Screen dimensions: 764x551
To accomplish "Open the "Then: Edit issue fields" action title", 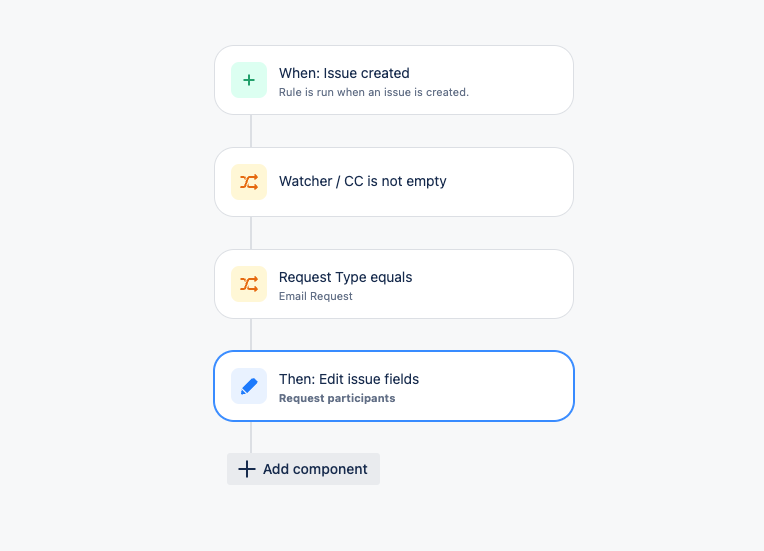I will (349, 379).
